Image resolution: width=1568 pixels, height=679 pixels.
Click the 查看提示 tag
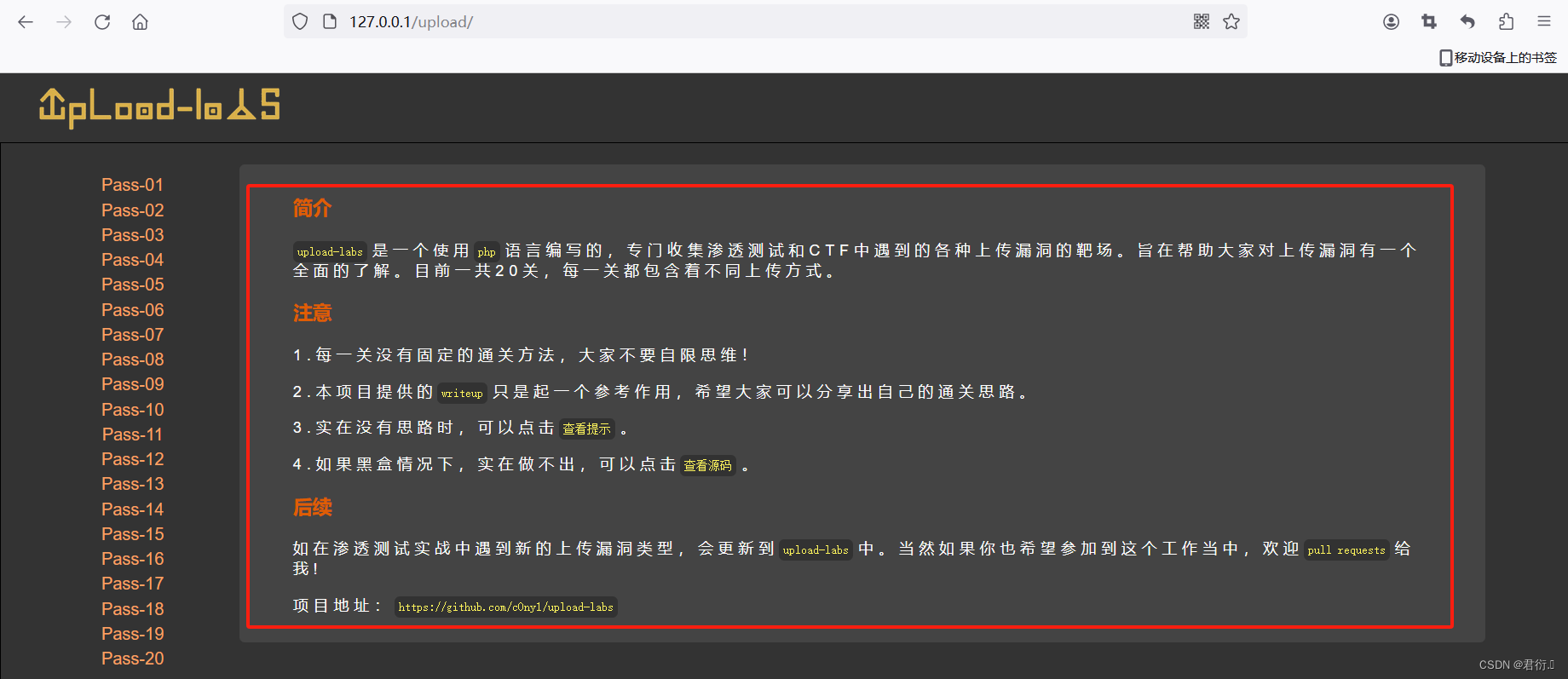pos(586,429)
